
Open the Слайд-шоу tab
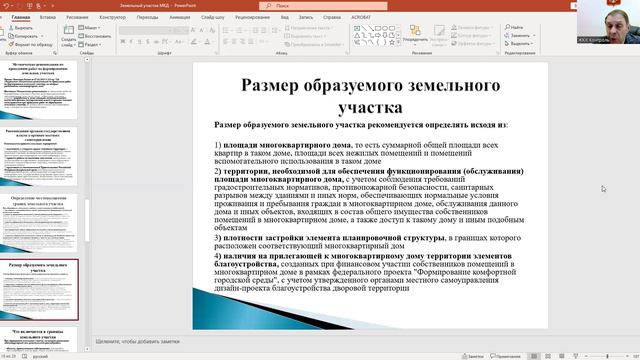[213, 17]
